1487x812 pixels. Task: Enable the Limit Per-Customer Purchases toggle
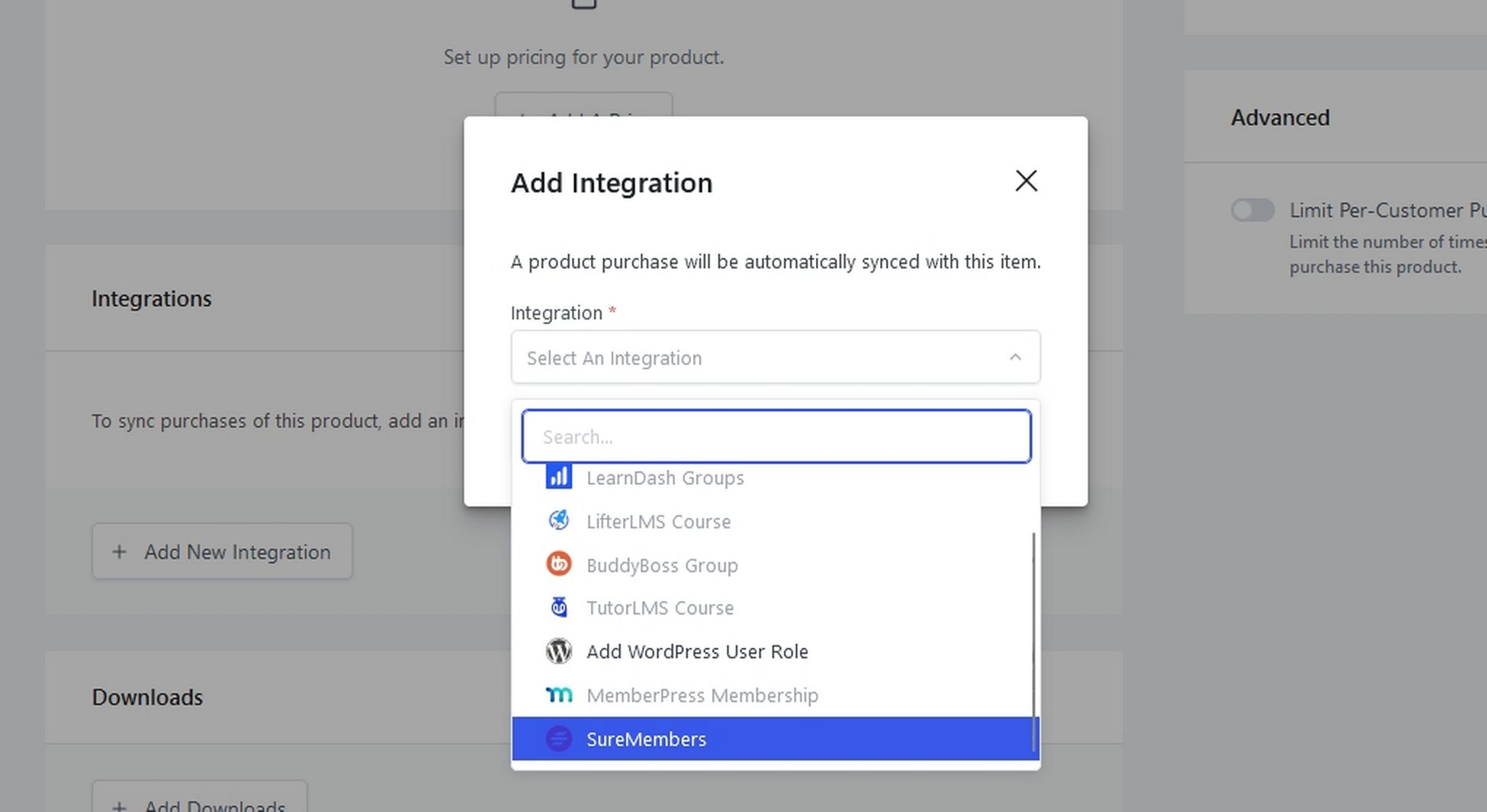[x=1252, y=210]
